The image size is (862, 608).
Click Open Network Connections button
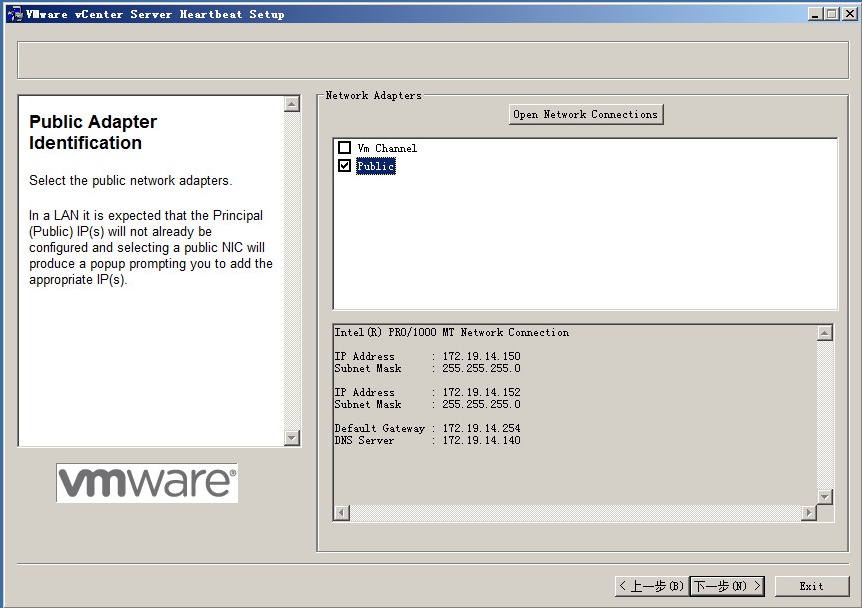[585, 114]
